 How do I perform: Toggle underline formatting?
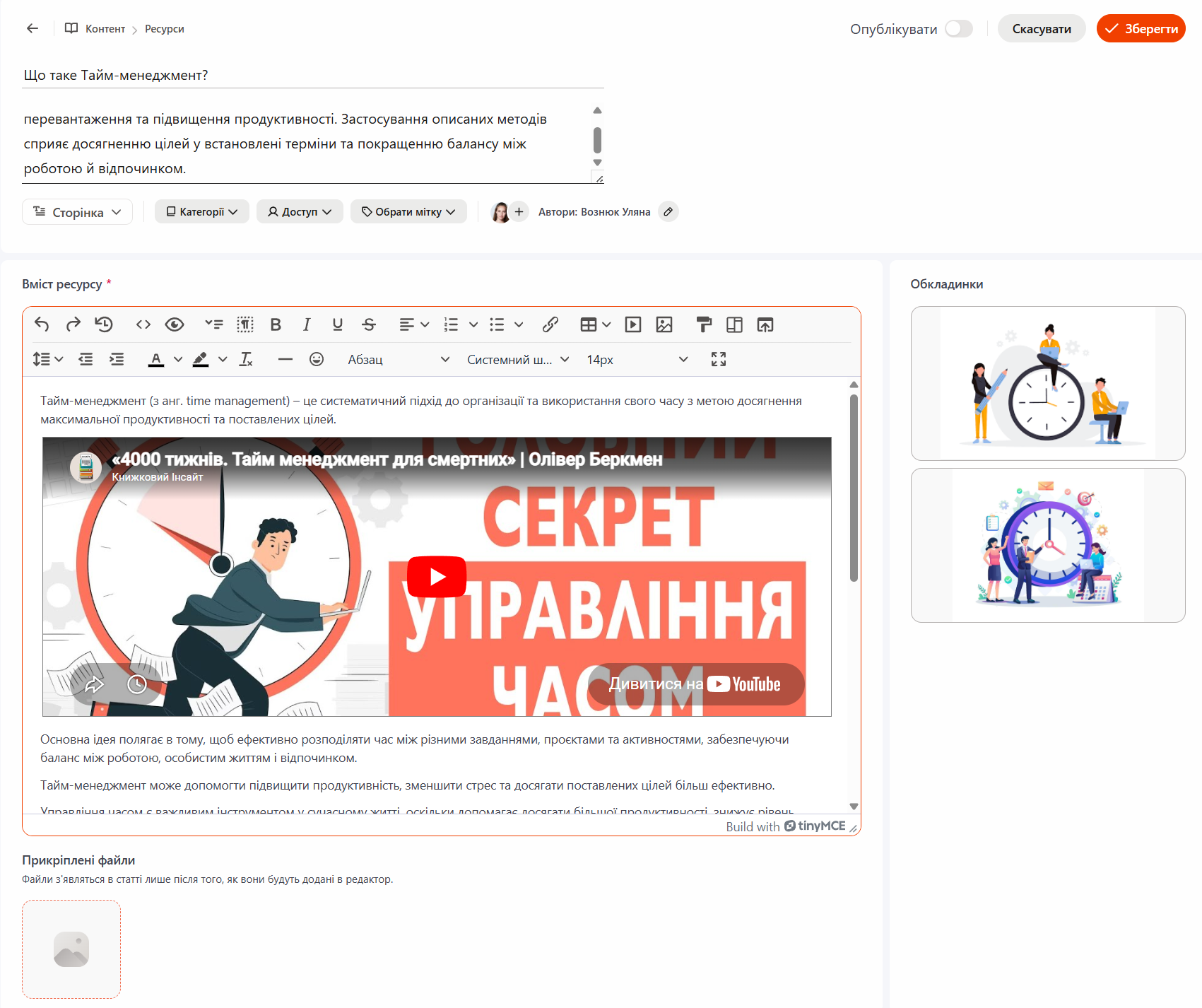point(338,324)
